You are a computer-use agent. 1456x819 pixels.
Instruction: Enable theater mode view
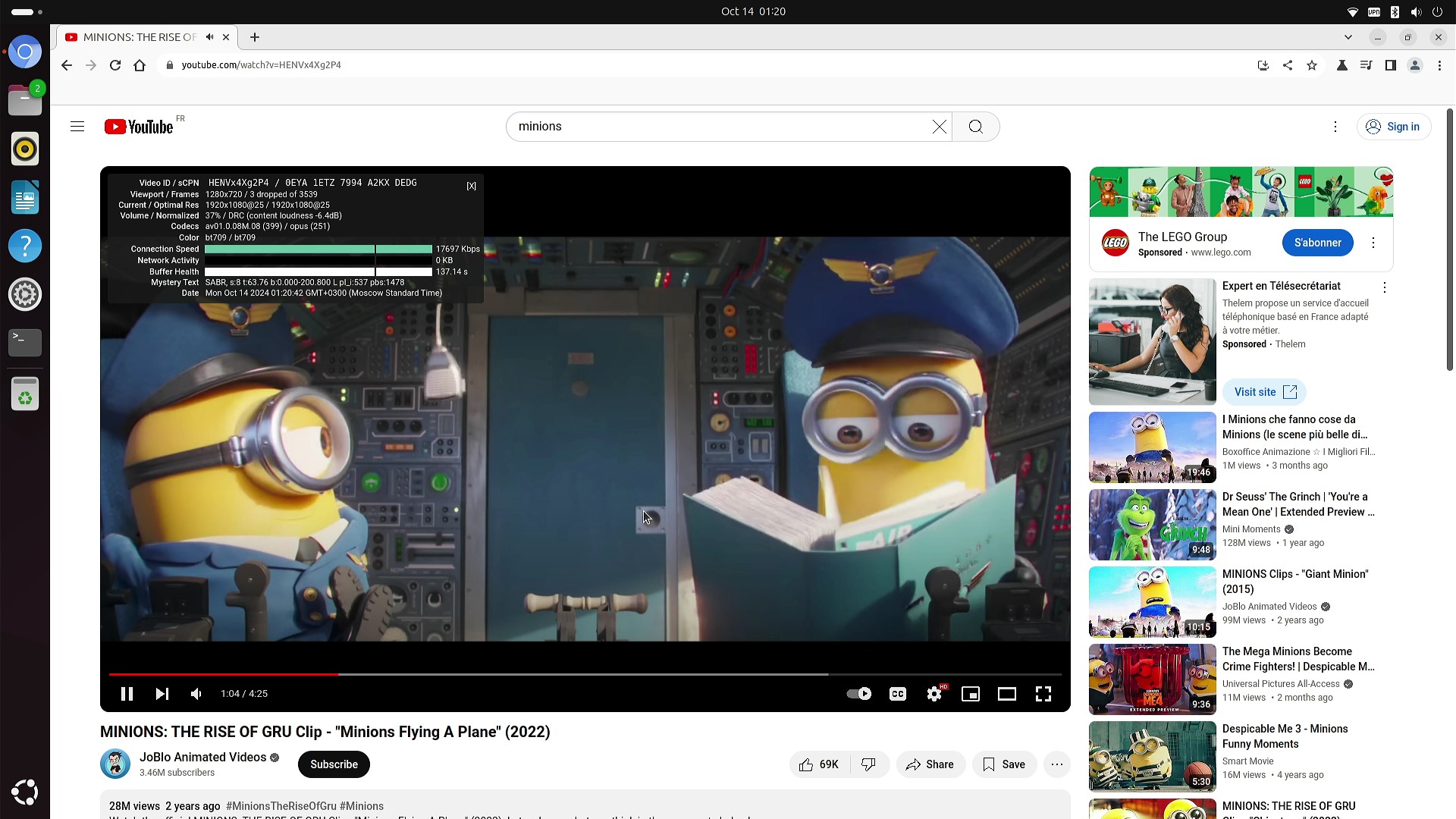click(x=1007, y=694)
